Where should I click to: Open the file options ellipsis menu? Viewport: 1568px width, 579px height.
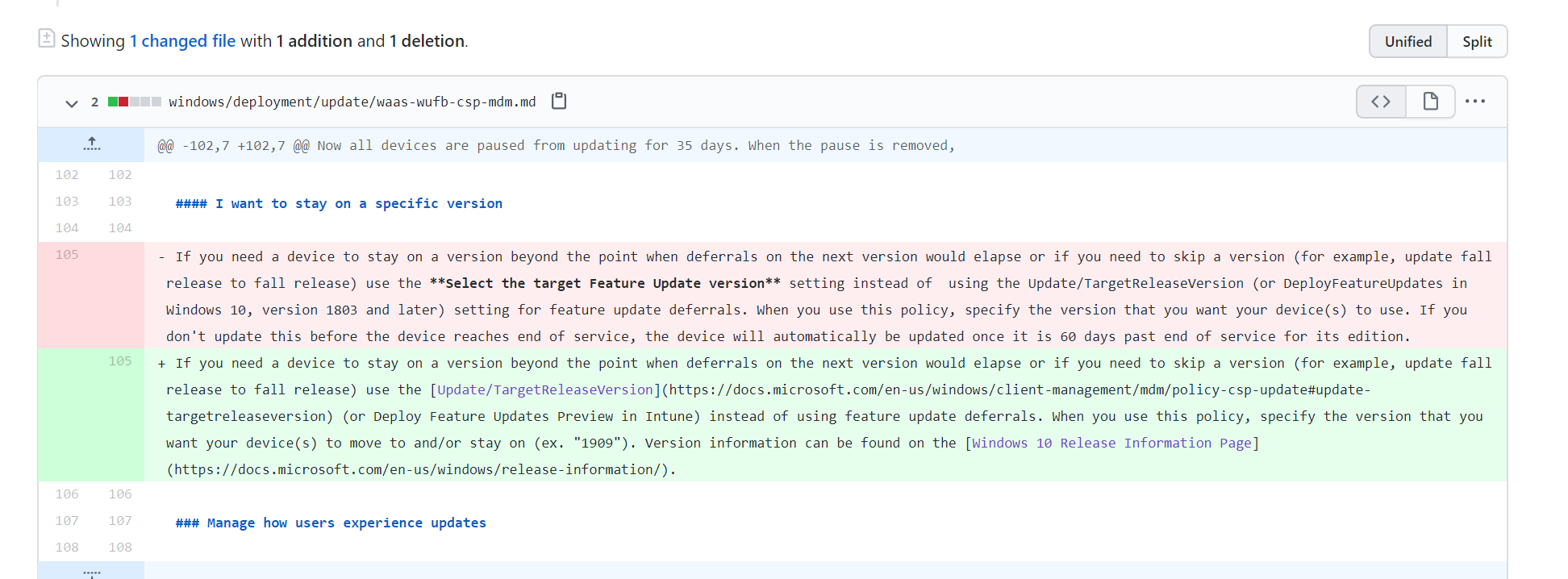coord(1475,102)
